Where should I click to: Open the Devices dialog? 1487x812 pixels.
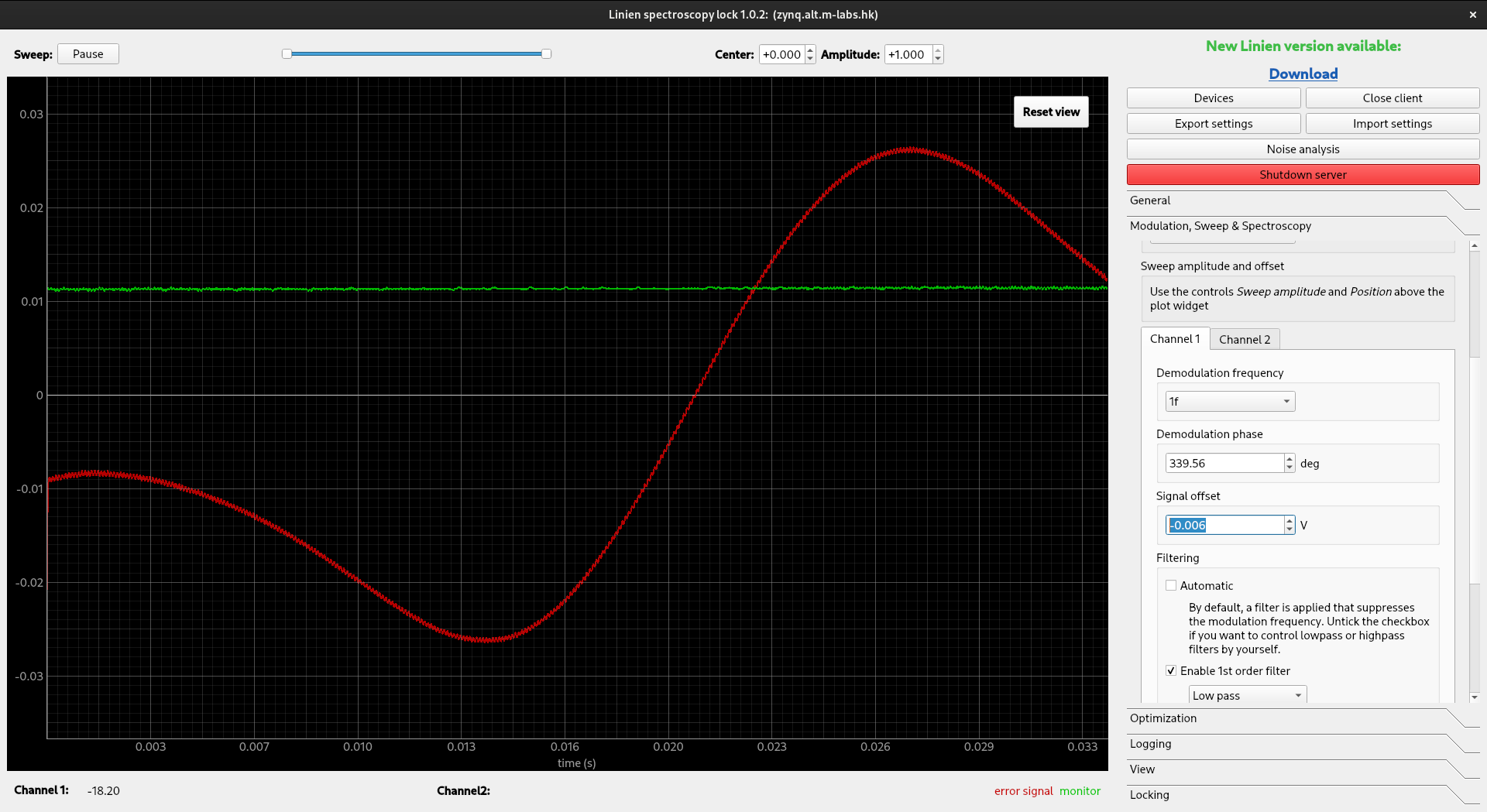(x=1213, y=98)
